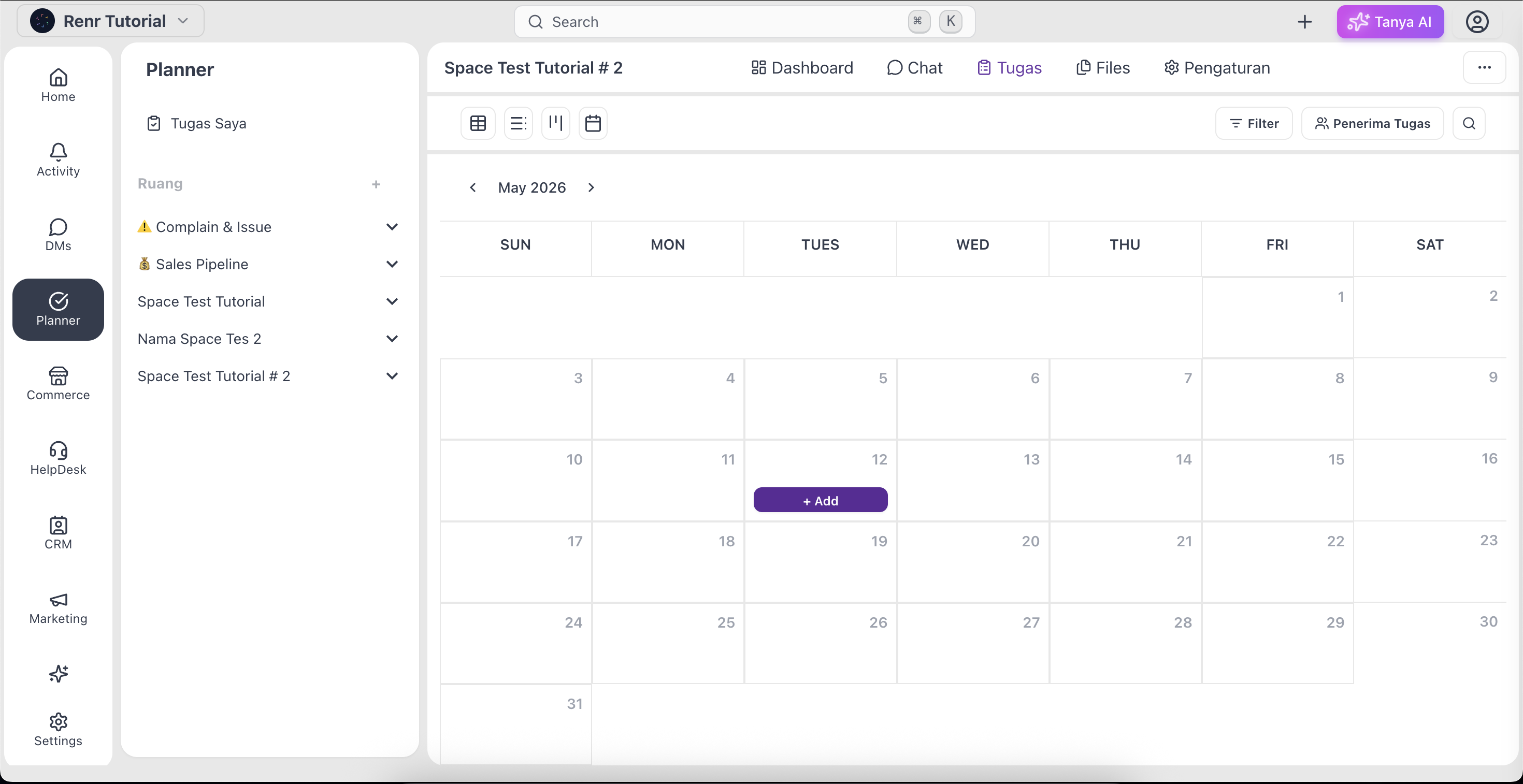The width and height of the screenshot is (1523, 784).
Task: Switch to list view icon
Action: tap(518, 123)
